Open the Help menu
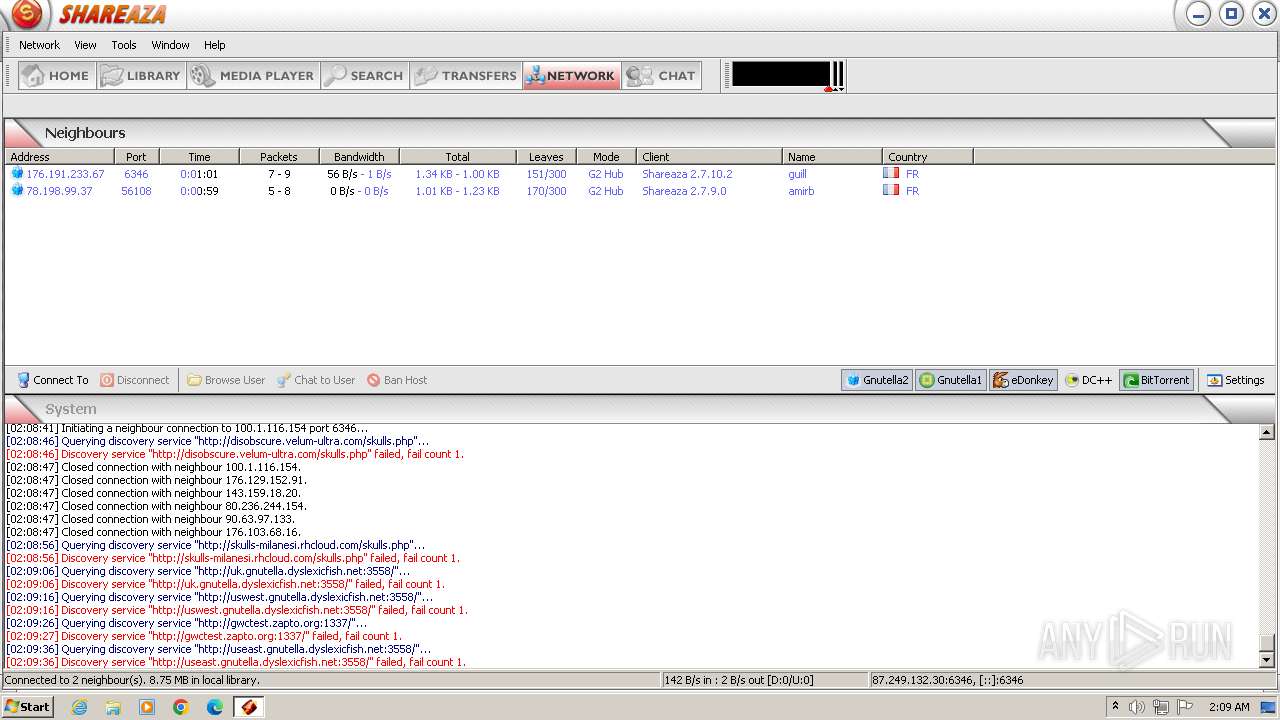The height and width of the screenshot is (720, 1280). (215, 45)
